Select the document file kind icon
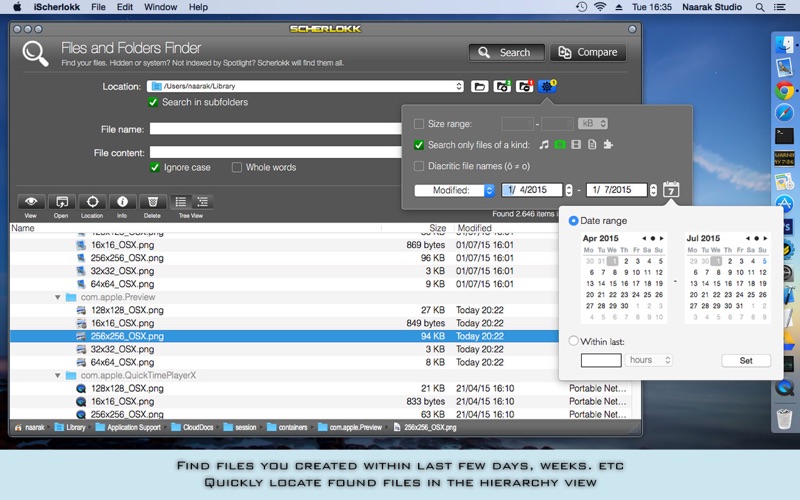The image size is (800, 500). pyautogui.click(x=592, y=145)
